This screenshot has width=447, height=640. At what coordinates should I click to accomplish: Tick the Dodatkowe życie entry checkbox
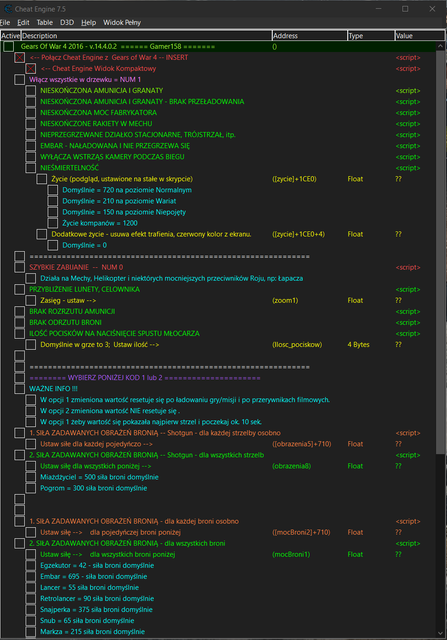point(42,234)
